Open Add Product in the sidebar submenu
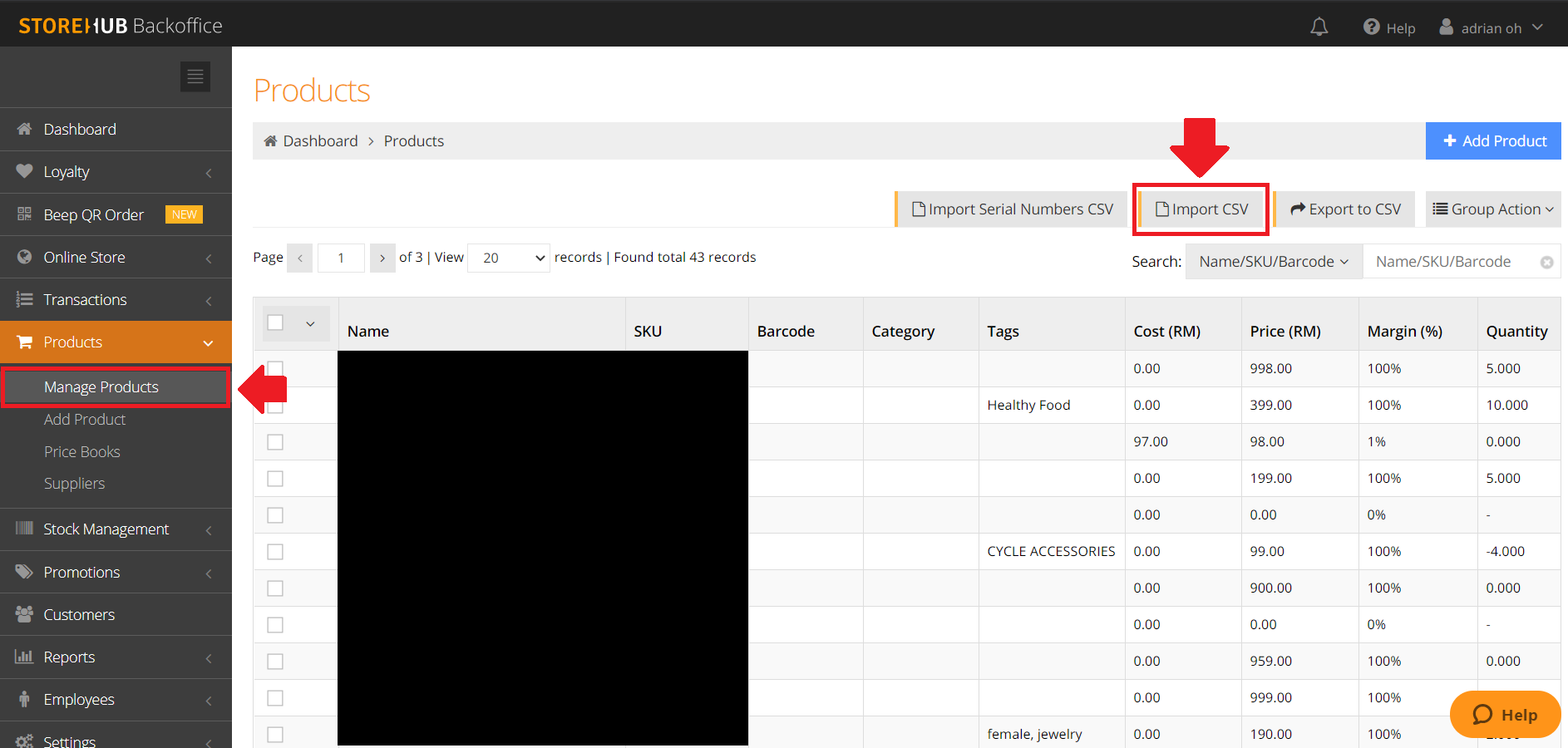Screen dimensions: 1568x748 point(85,420)
